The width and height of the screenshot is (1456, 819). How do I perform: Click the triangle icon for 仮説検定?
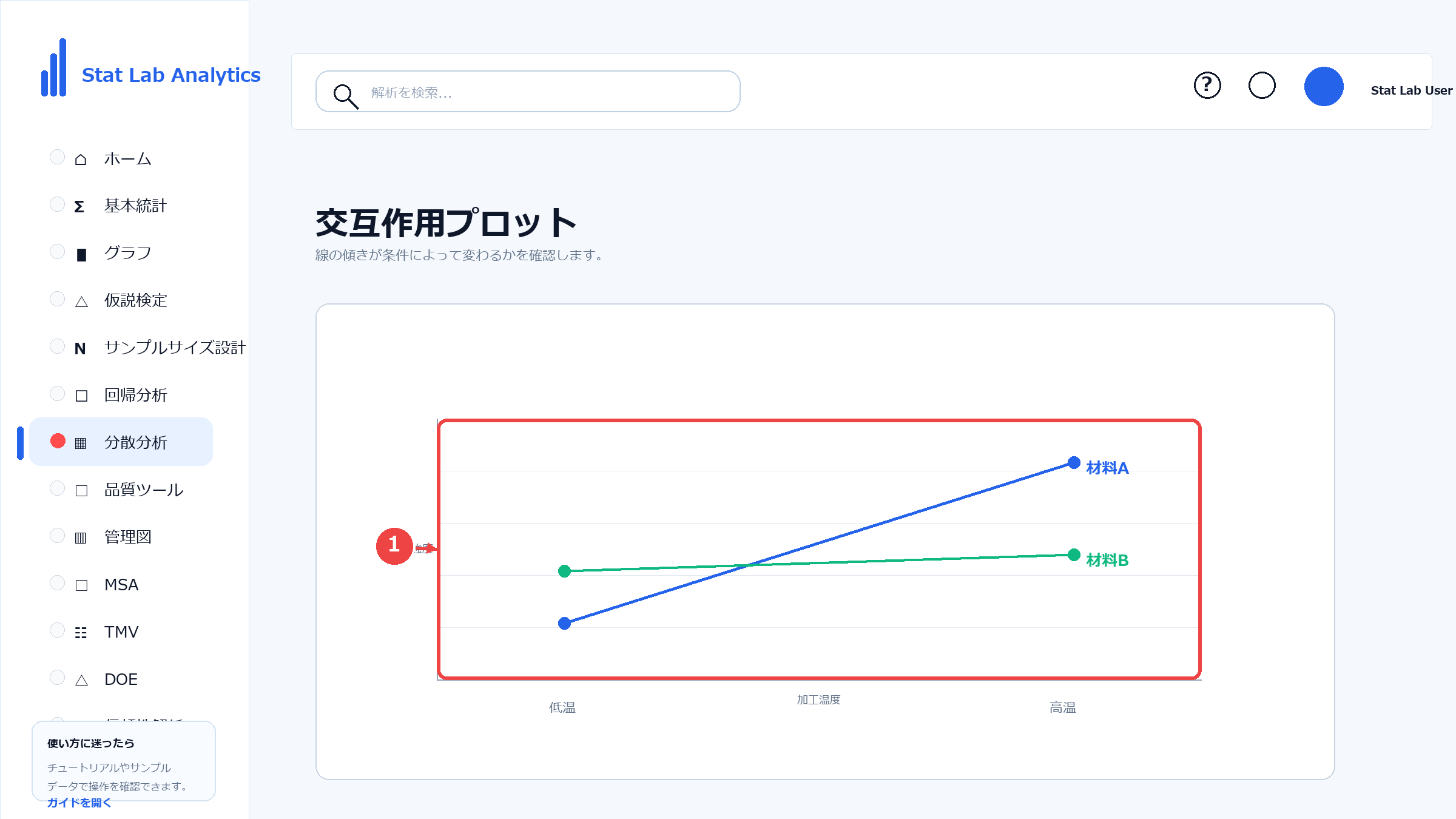point(81,302)
